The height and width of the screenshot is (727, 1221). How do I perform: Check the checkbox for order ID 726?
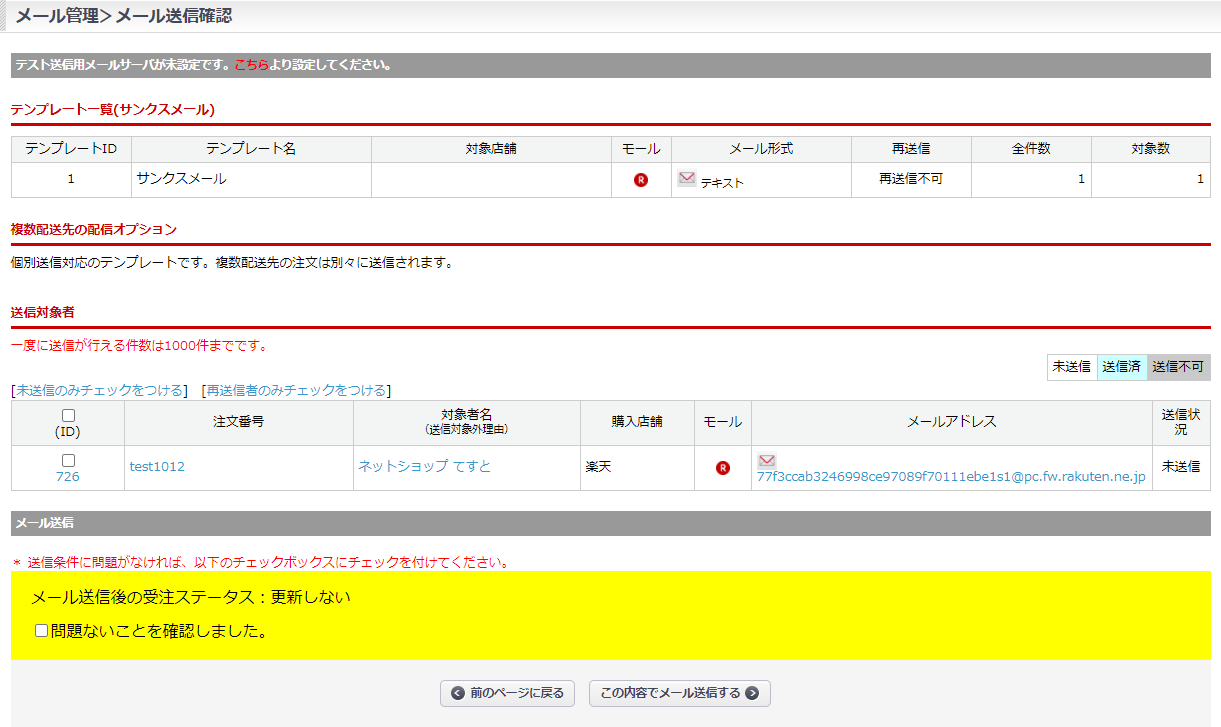[68, 460]
